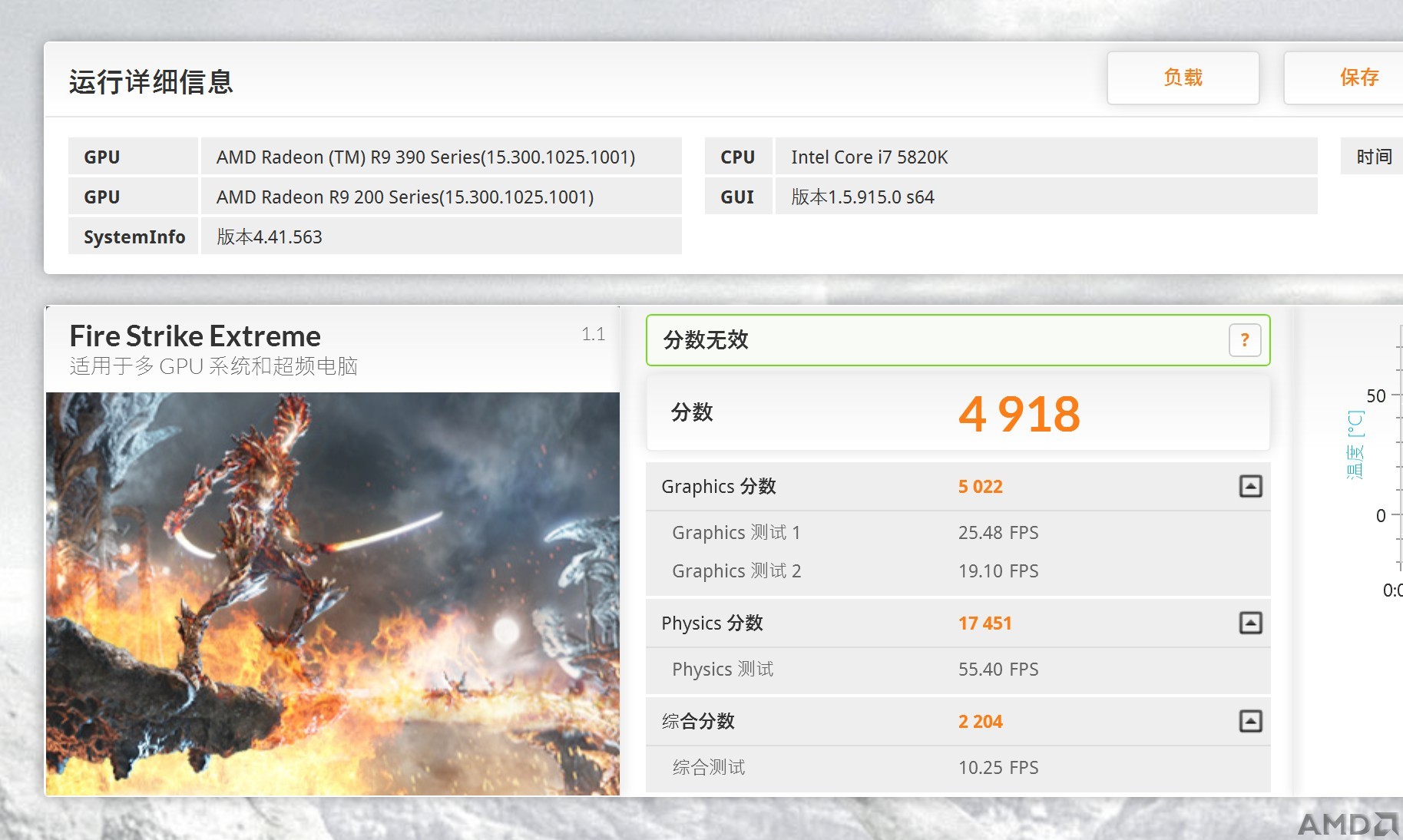Select the Graphics score value 5 022

coord(981,487)
